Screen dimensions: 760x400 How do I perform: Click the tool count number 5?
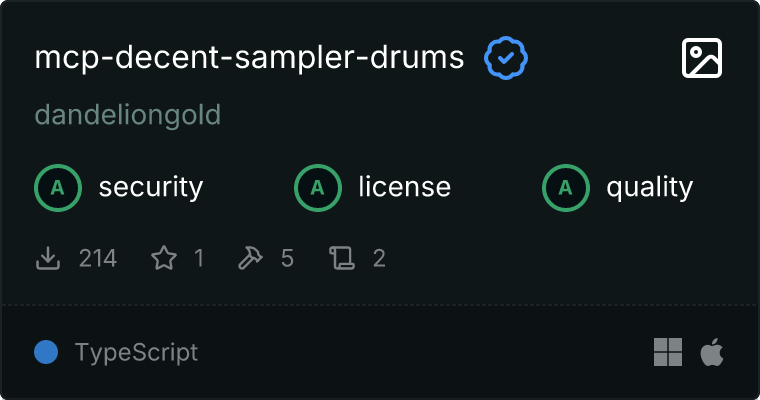pos(287,259)
